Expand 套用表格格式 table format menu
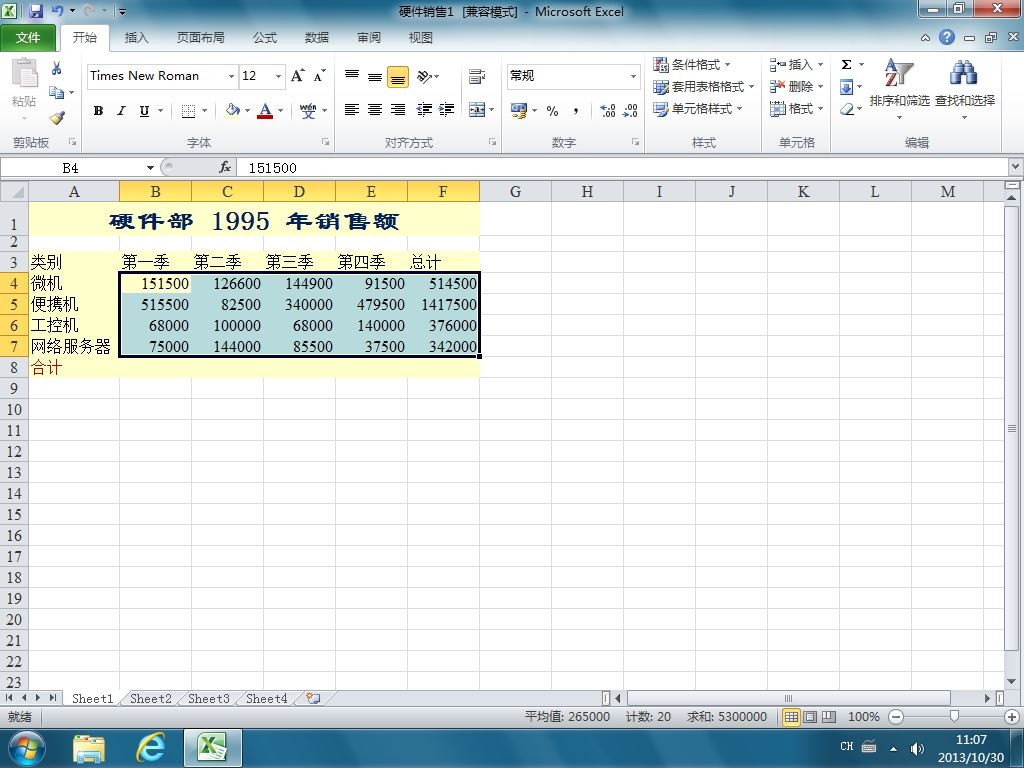 (704, 87)
